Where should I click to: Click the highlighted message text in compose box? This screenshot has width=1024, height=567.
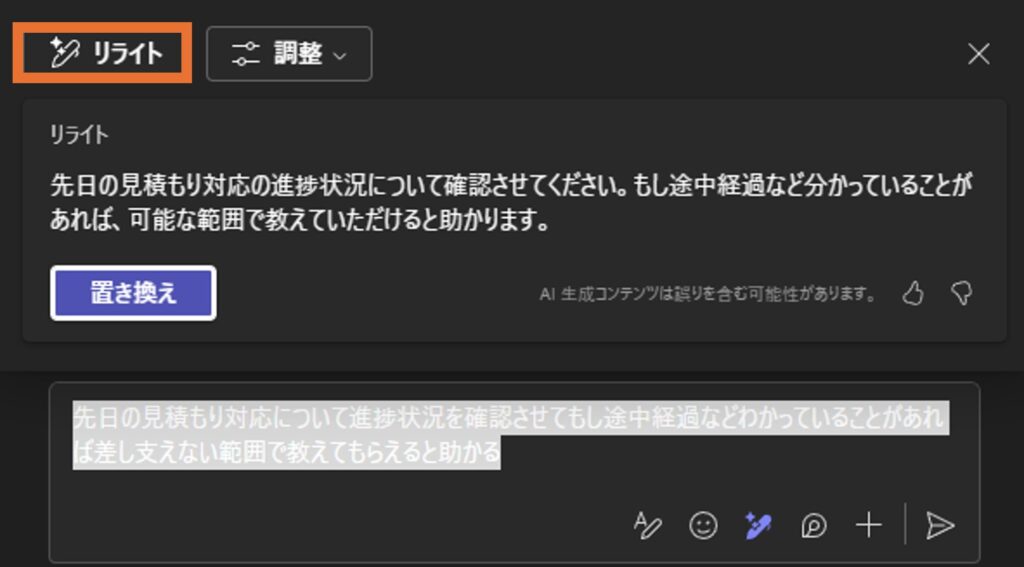pos(511,434)
